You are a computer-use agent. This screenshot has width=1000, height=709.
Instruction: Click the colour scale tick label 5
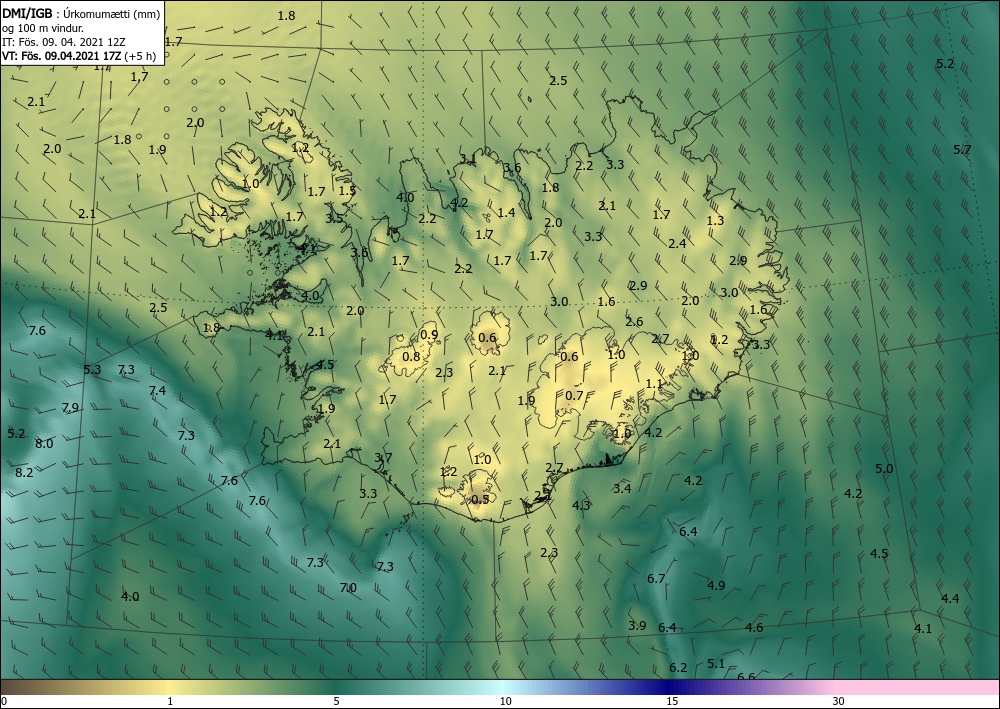pyautogui.click(x=336, y=702)
